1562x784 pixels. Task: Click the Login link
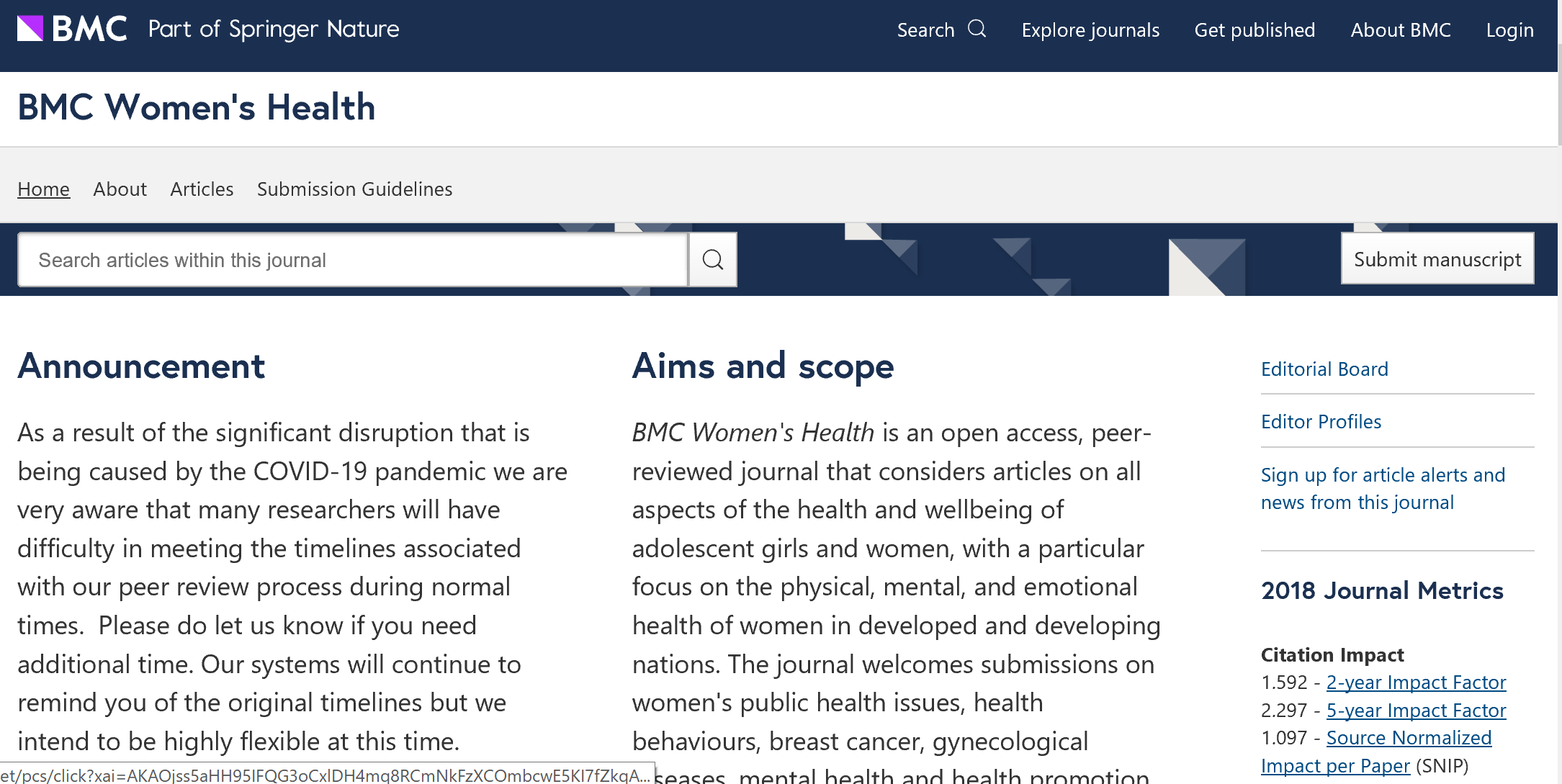point(1509,30)
